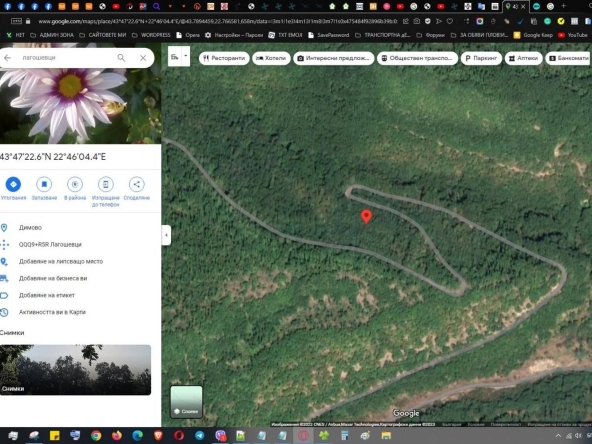Clear the search with the X icon

pyautogui.click(x=143, y=58)
